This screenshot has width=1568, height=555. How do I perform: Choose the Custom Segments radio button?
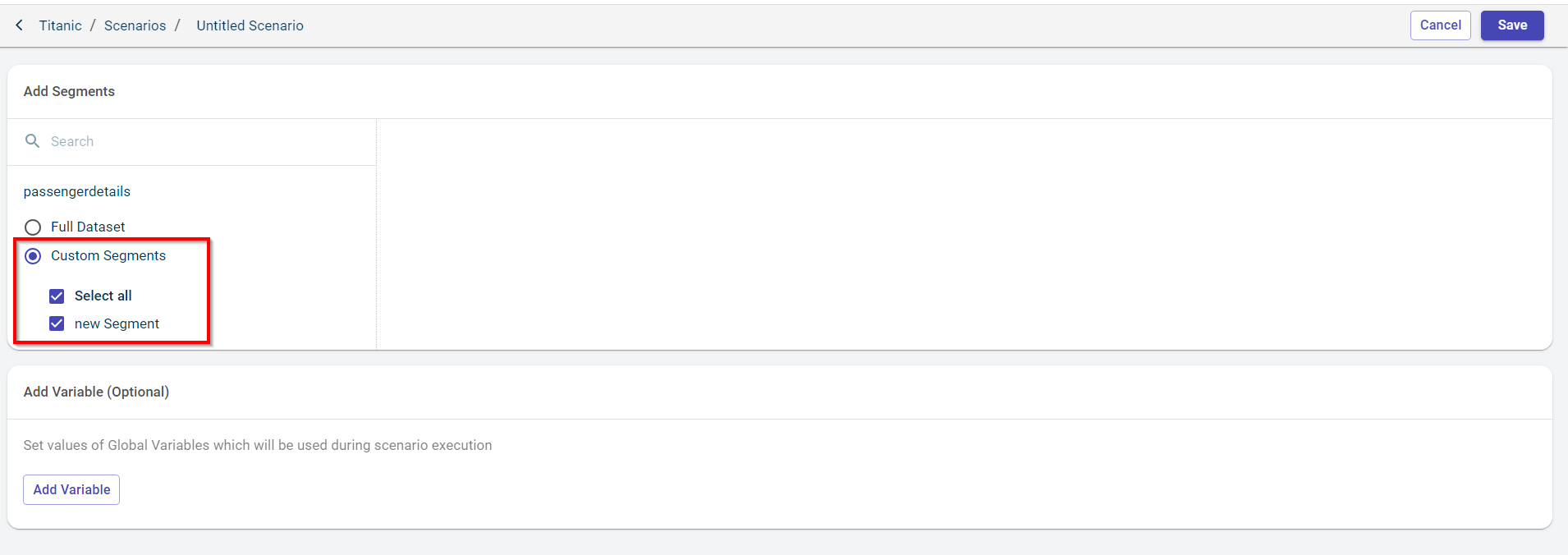(33, 256)
